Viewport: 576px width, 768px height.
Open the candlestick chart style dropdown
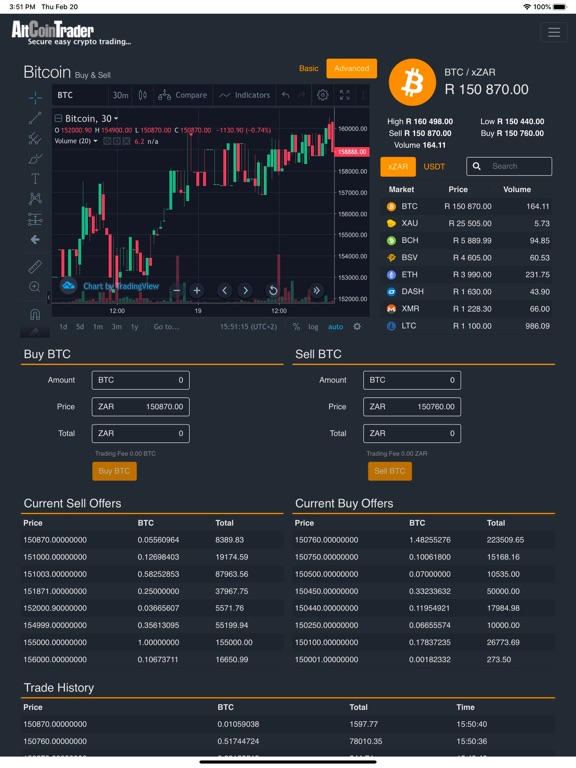coord(143,95)
